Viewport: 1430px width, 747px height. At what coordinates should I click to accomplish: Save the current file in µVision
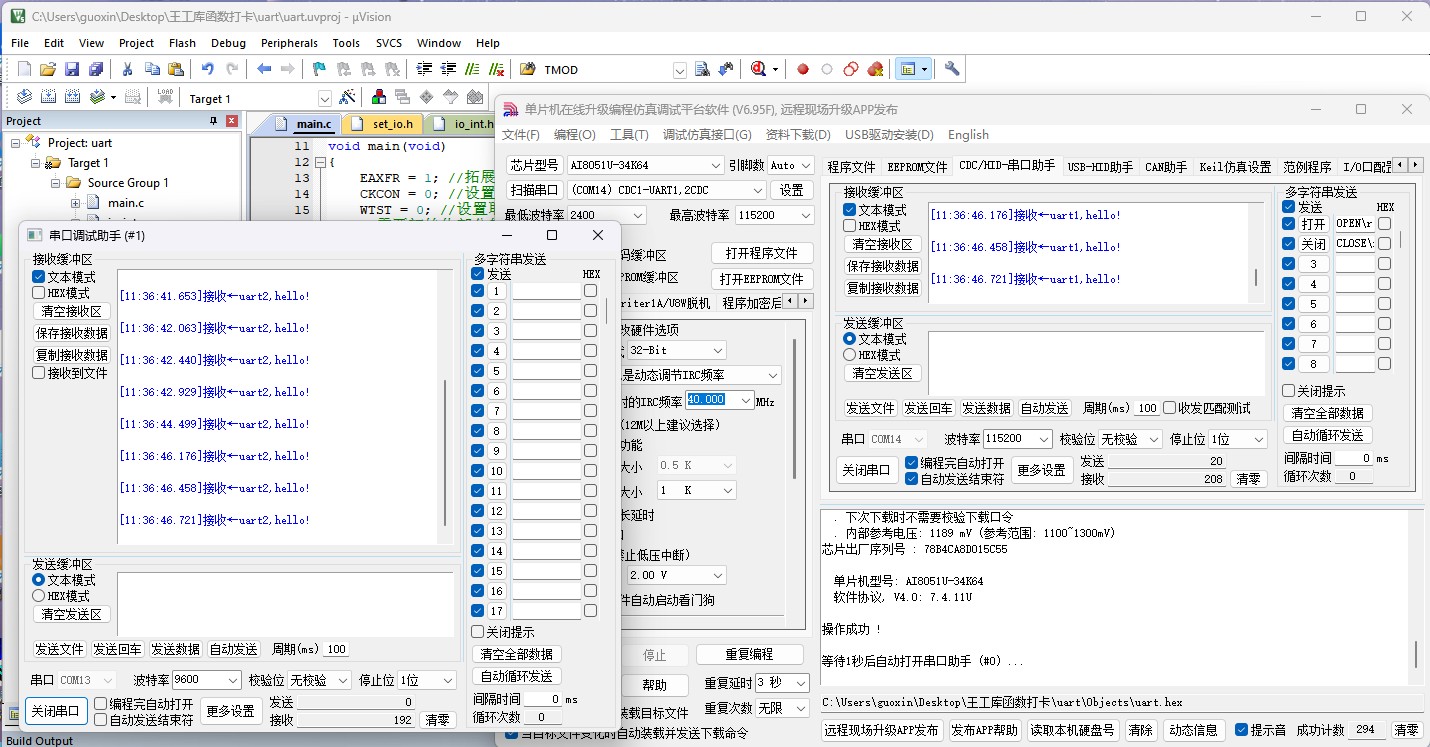[x=72, y=69]
